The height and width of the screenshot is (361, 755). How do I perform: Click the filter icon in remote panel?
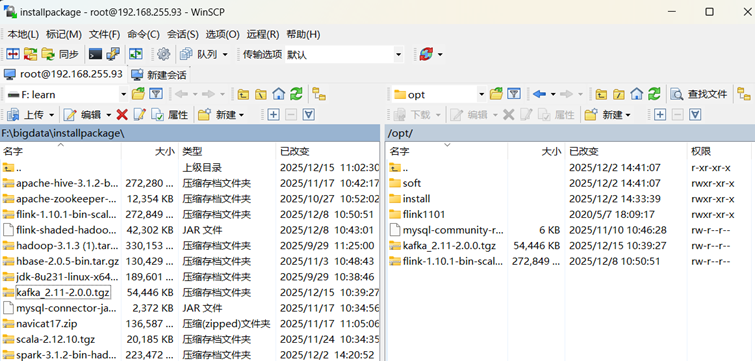[x=514, y=94]
